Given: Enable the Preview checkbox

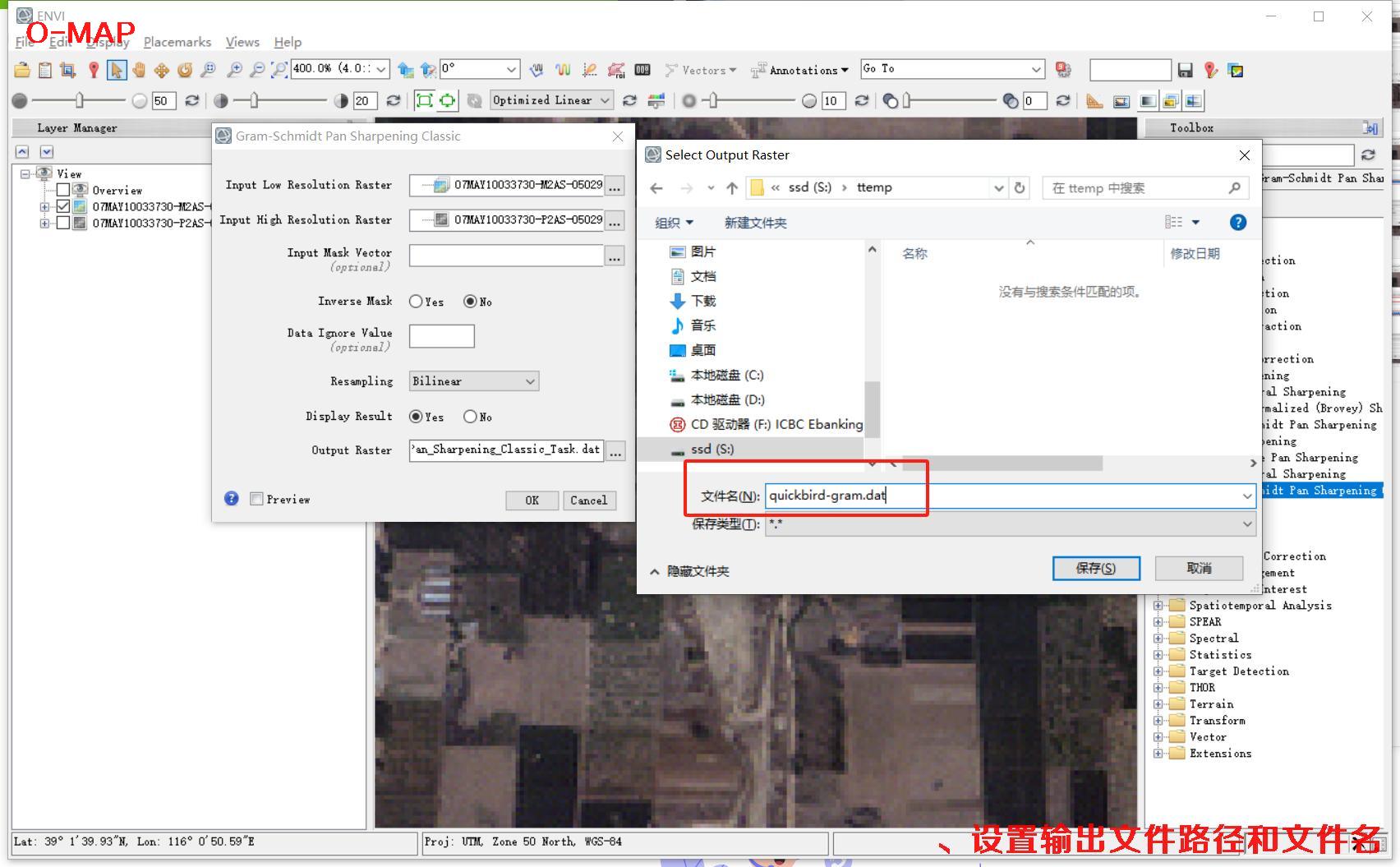Looking at the screenshot, I should (256, 499).
